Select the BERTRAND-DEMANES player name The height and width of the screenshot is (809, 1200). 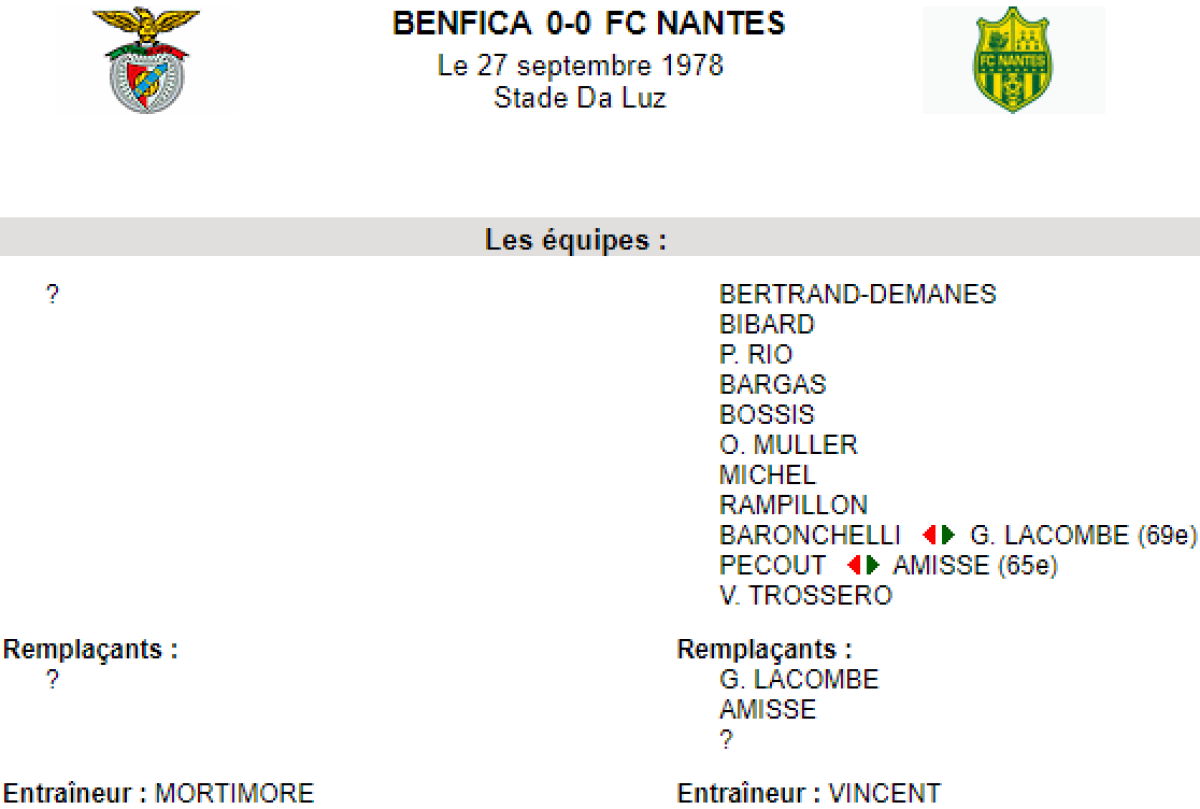[857, 295]
